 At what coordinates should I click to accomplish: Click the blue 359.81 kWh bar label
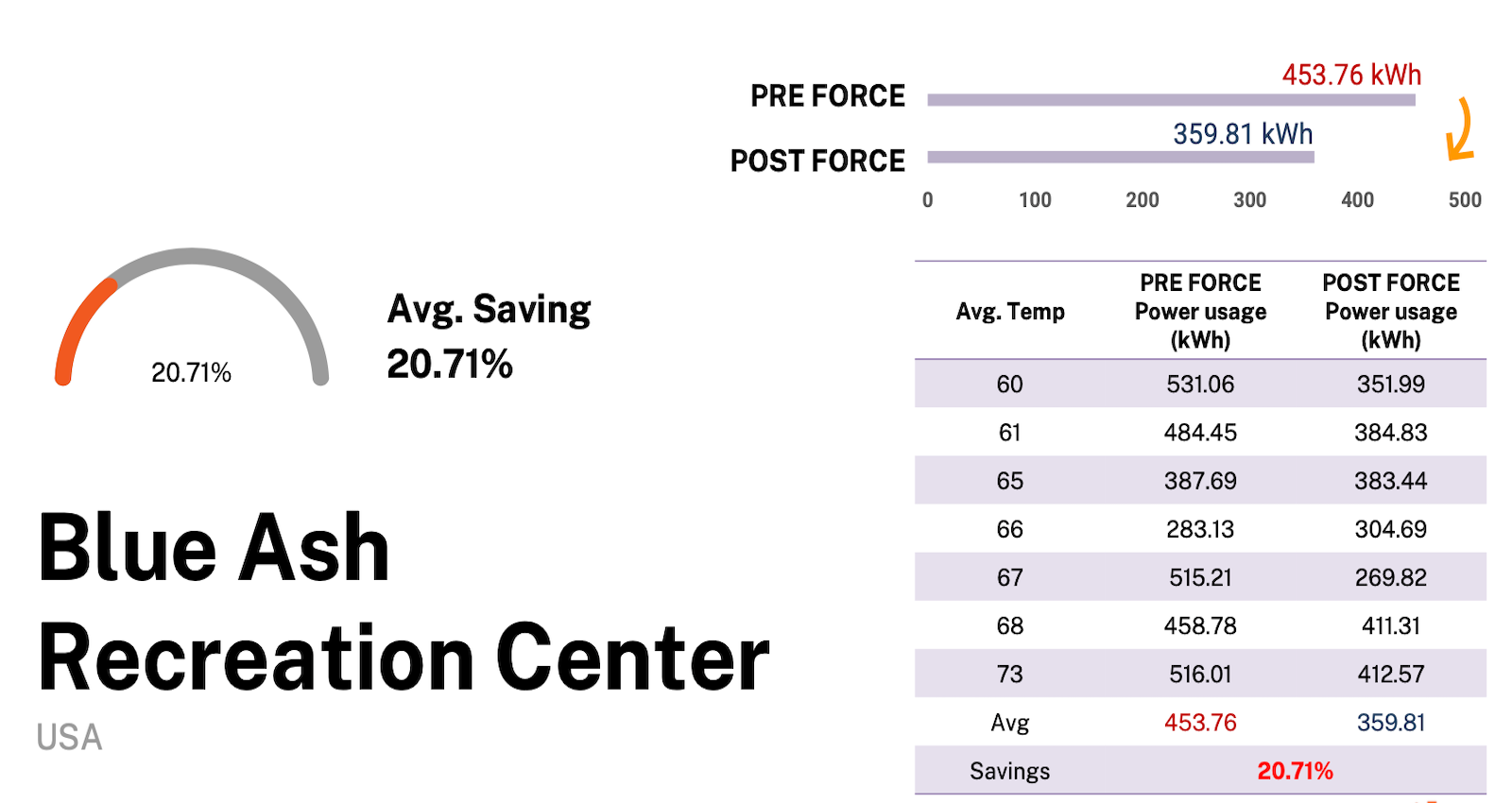[x=1243, y=134]
